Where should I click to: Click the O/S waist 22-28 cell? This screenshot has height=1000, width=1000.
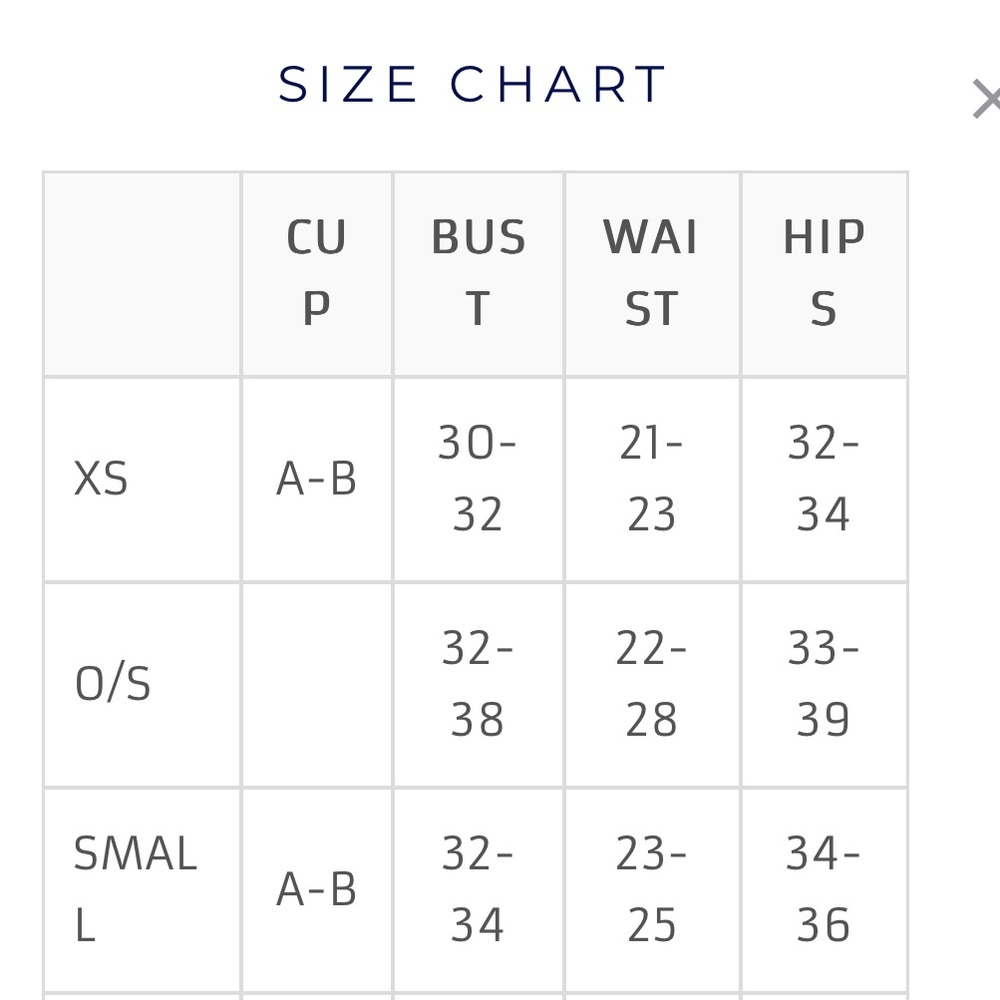click(x=651, y=684)
